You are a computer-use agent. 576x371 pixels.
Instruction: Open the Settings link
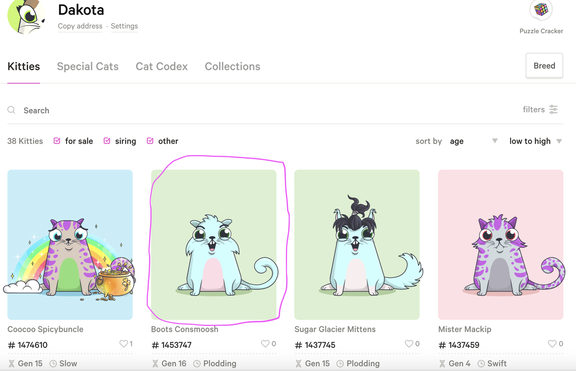(124, 26)
